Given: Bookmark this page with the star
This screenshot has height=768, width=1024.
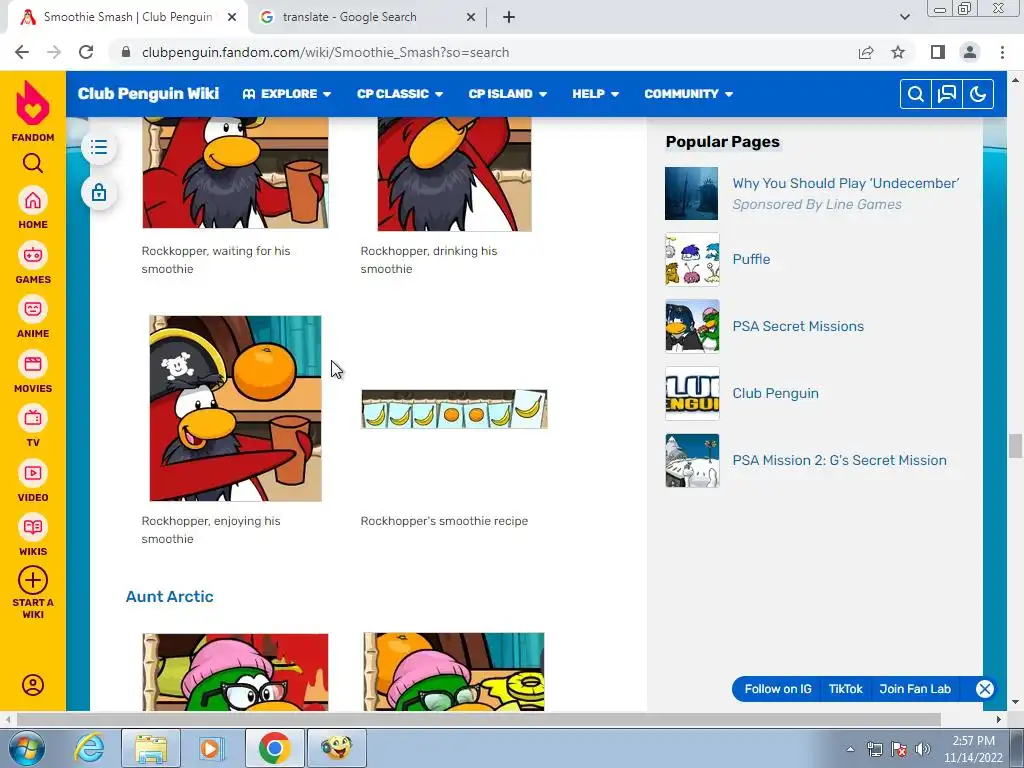Looking at the screenshot, I should click(898, 52).
